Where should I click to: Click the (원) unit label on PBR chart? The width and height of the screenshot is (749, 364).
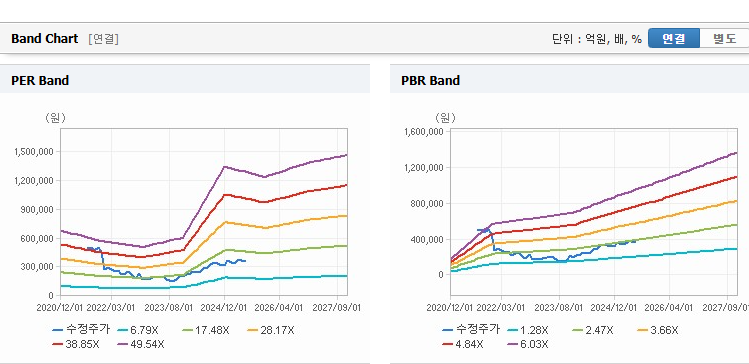click(x=445, y=117)
